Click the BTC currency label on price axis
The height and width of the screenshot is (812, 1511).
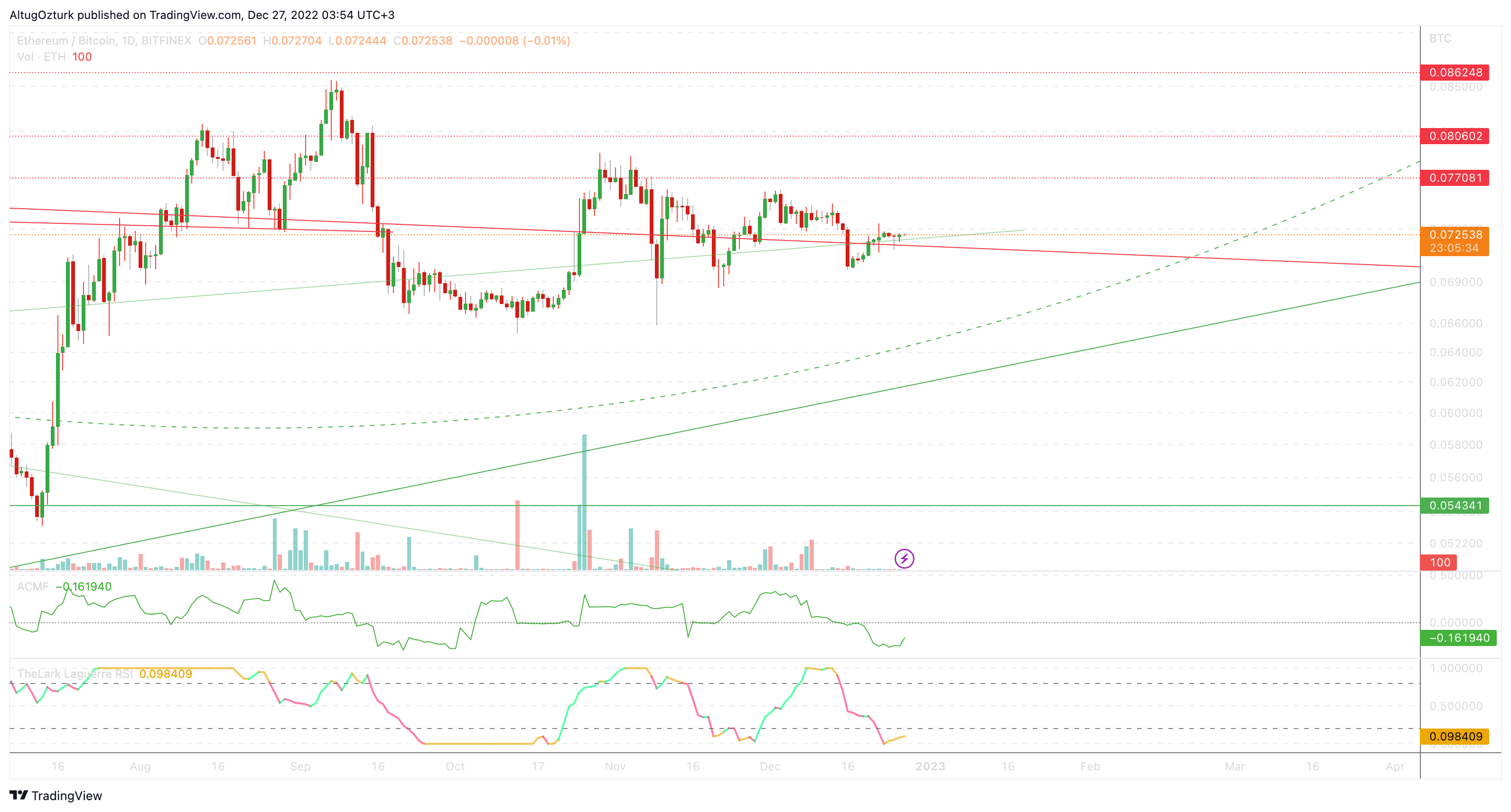pyautogui.click(x=1440, y=39)
